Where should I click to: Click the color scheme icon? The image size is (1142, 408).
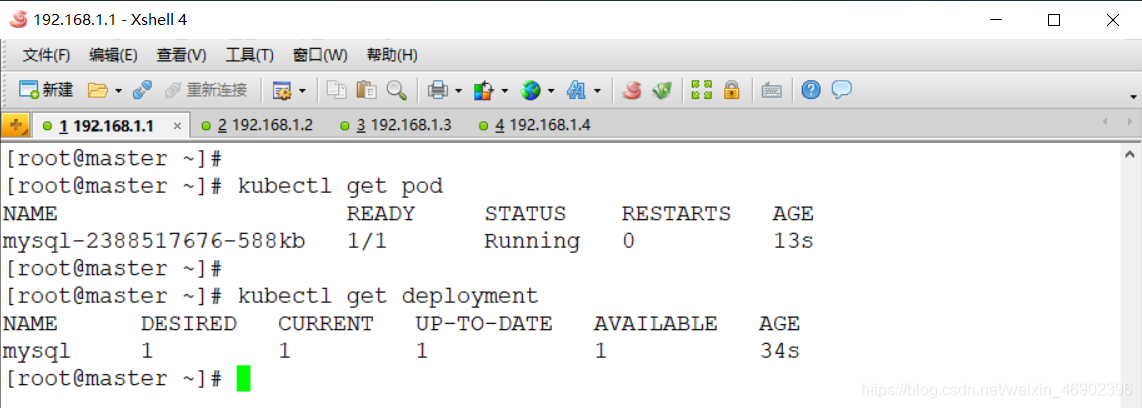[x=484, y=90]
